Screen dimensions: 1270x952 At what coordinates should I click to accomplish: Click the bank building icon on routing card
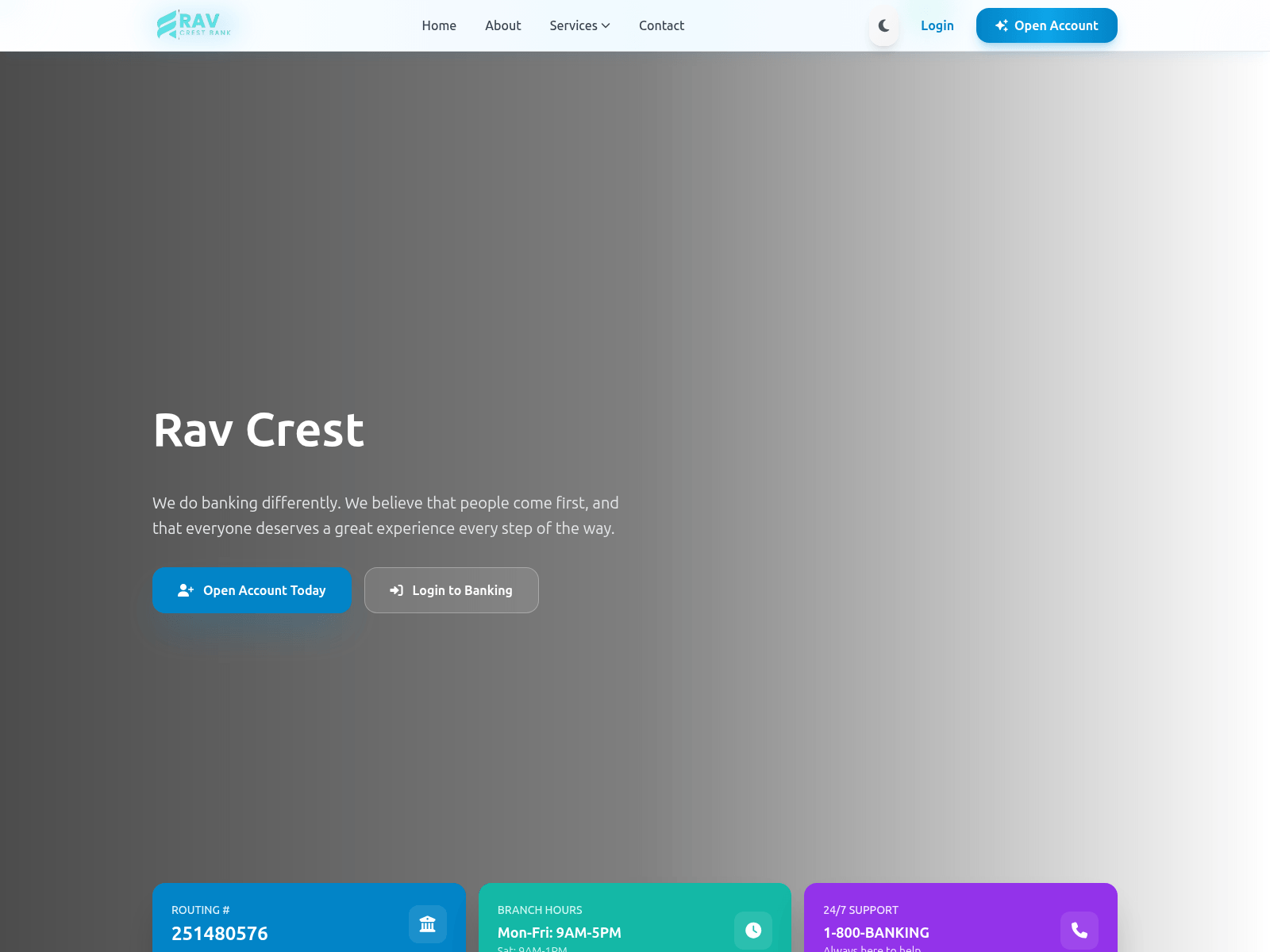[x=427, y=924]
